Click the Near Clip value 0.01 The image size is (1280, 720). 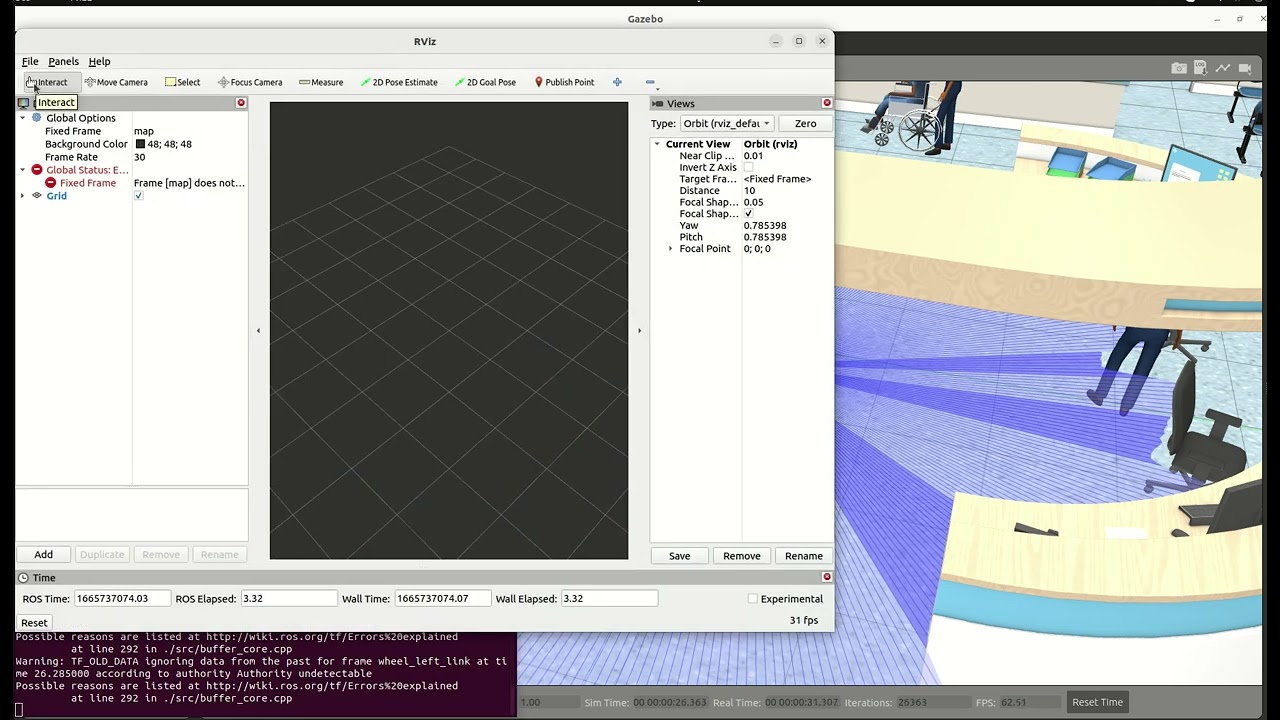click(753, 156)
